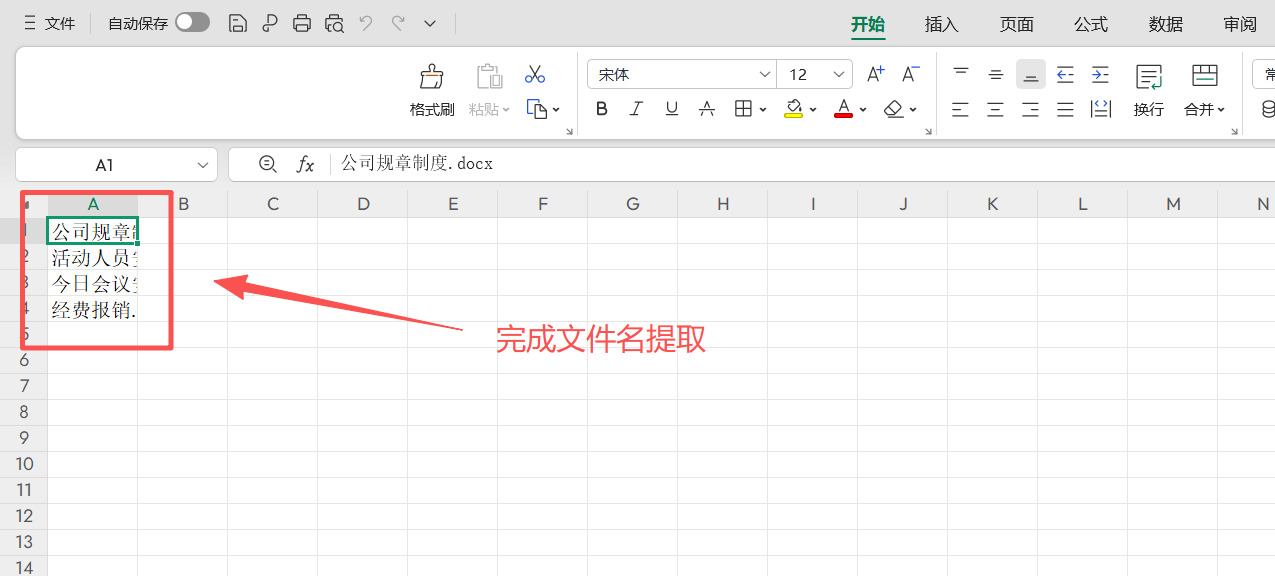1275x576 pixels.
Task: Center text horizontally
Action: pyautogui.click(x=996, y=109)
